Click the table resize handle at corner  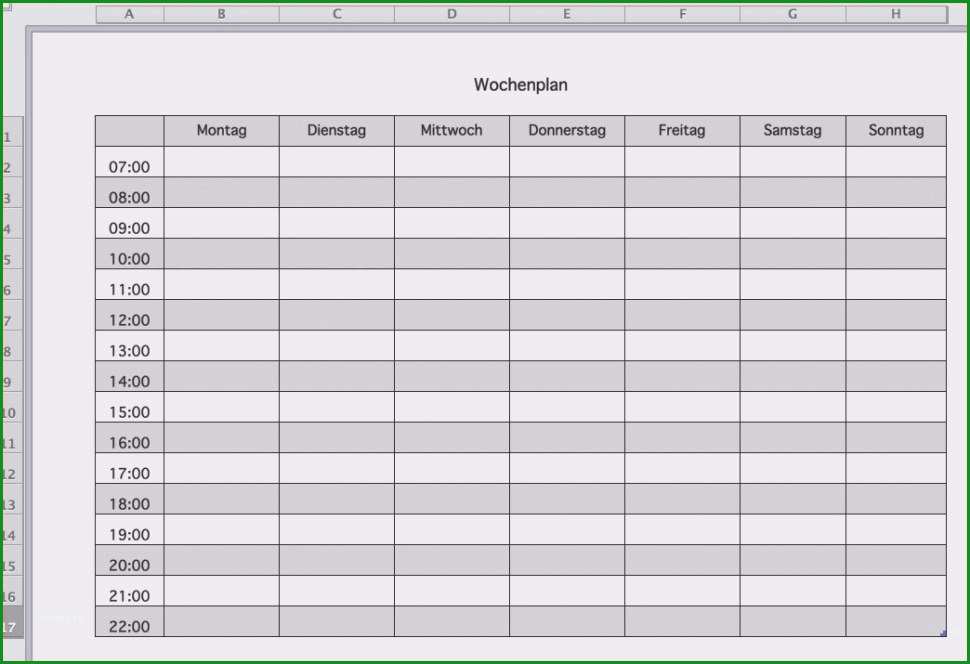click(x=943, y=633)
